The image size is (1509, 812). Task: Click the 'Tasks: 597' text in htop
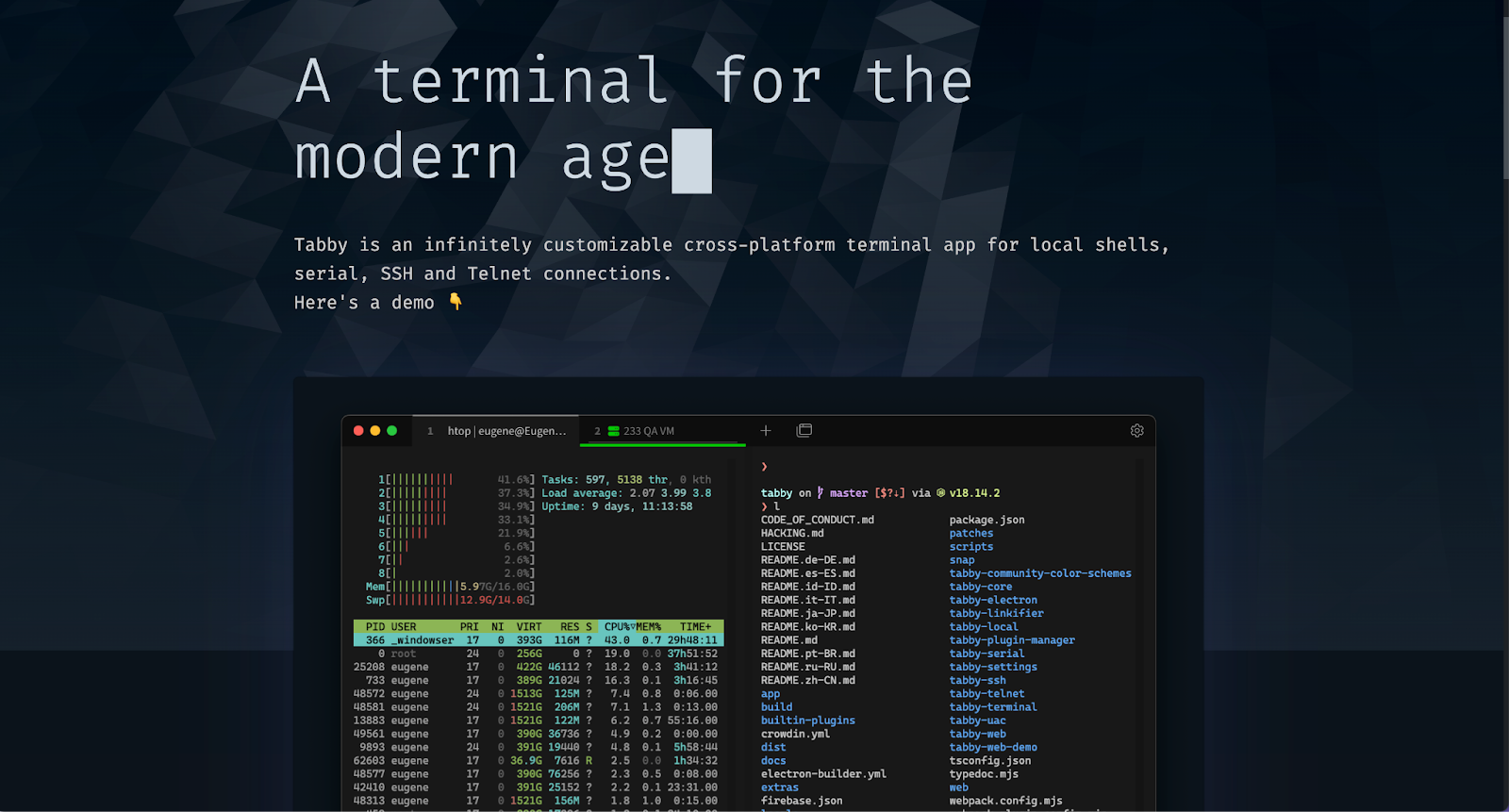pyautogui.click(x=573, y=479)
